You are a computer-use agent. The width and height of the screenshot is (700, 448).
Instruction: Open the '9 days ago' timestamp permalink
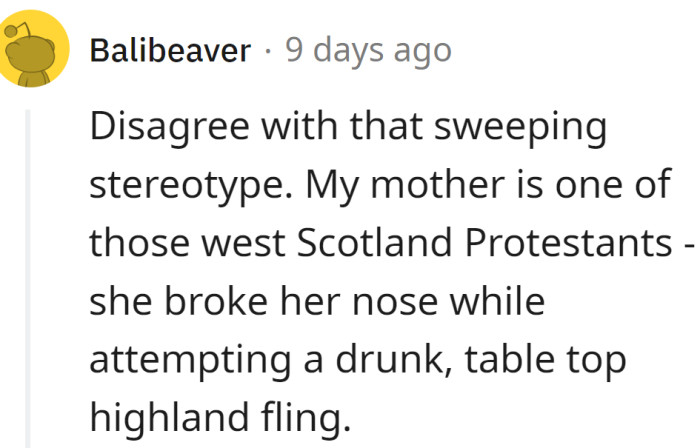[368, 50]
